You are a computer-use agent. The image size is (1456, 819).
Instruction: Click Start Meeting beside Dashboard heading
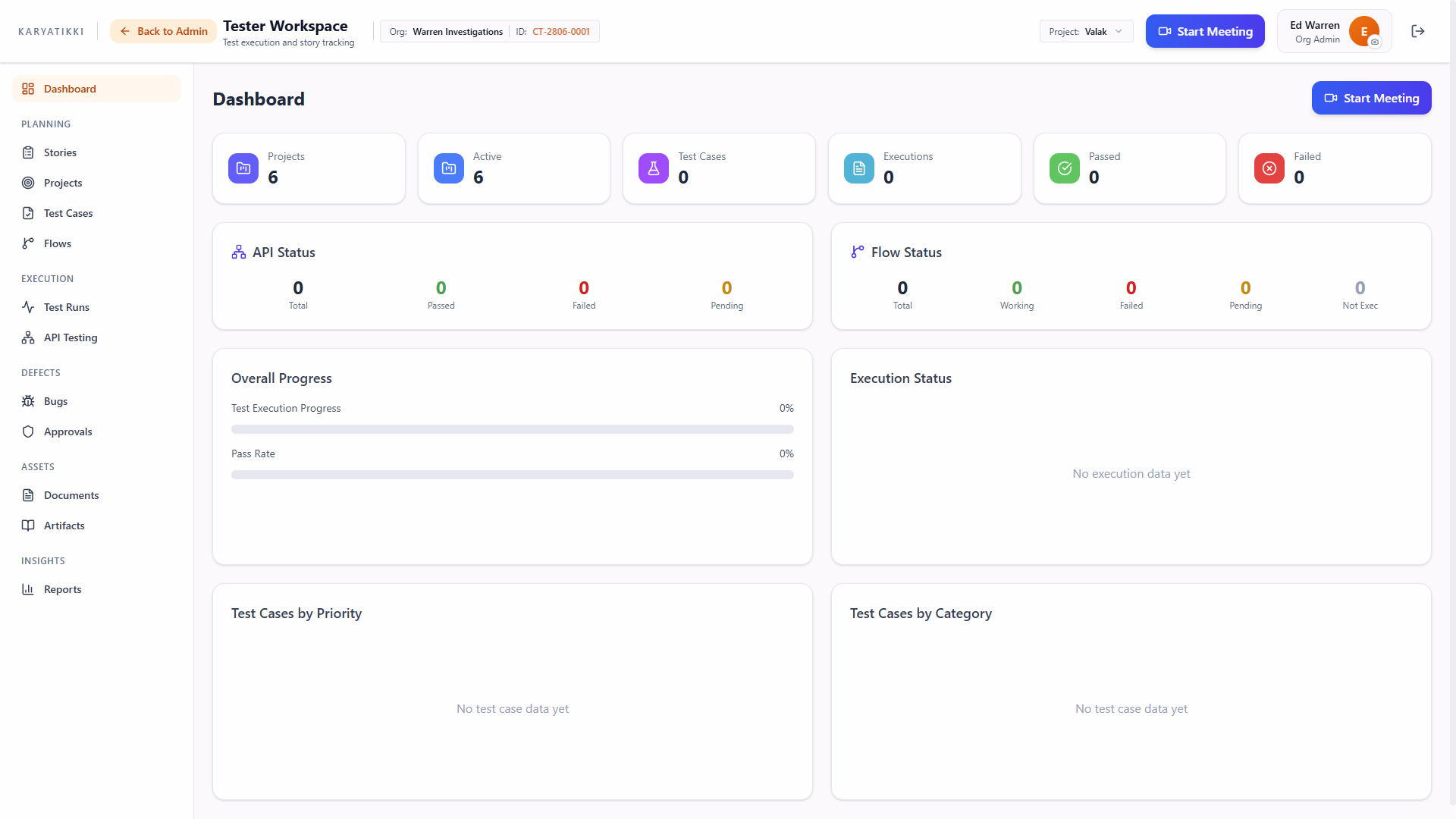tap(1371, 98)
